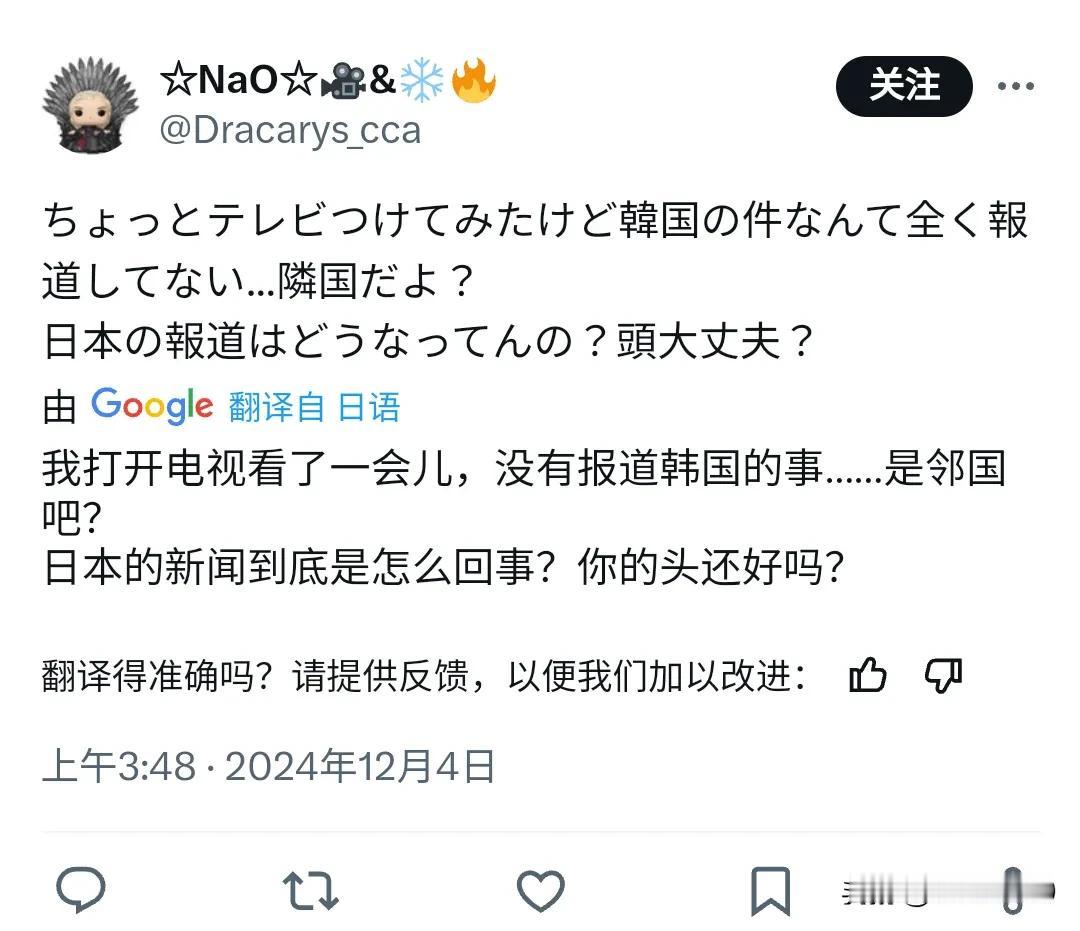Repost the tweet with retweet icon
The height and width of the screenshot is (931, 1080).
(x=311, y=890)
